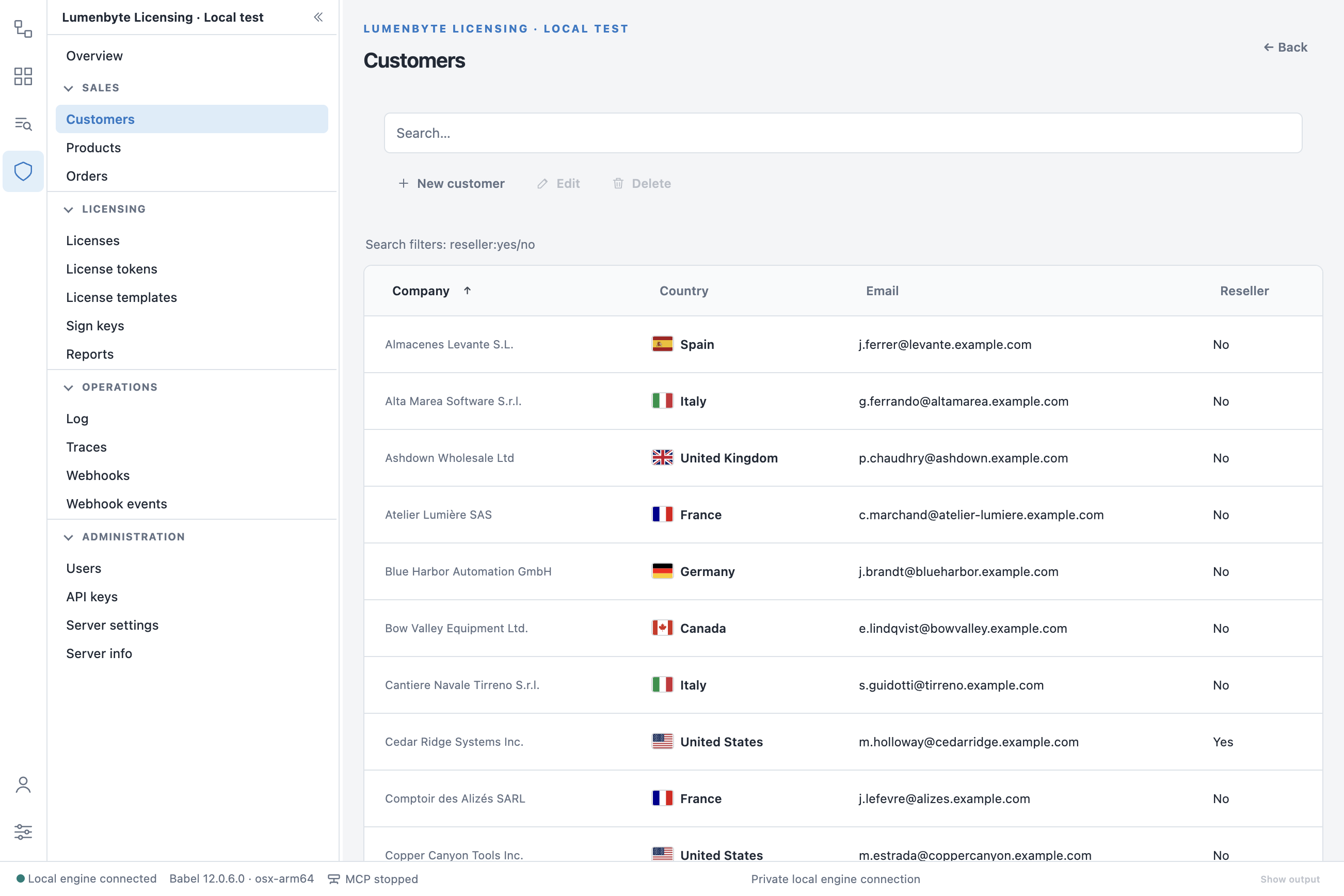Open the settings sliders icon in left rail
1344x896 pixels.
coord(23,831)
